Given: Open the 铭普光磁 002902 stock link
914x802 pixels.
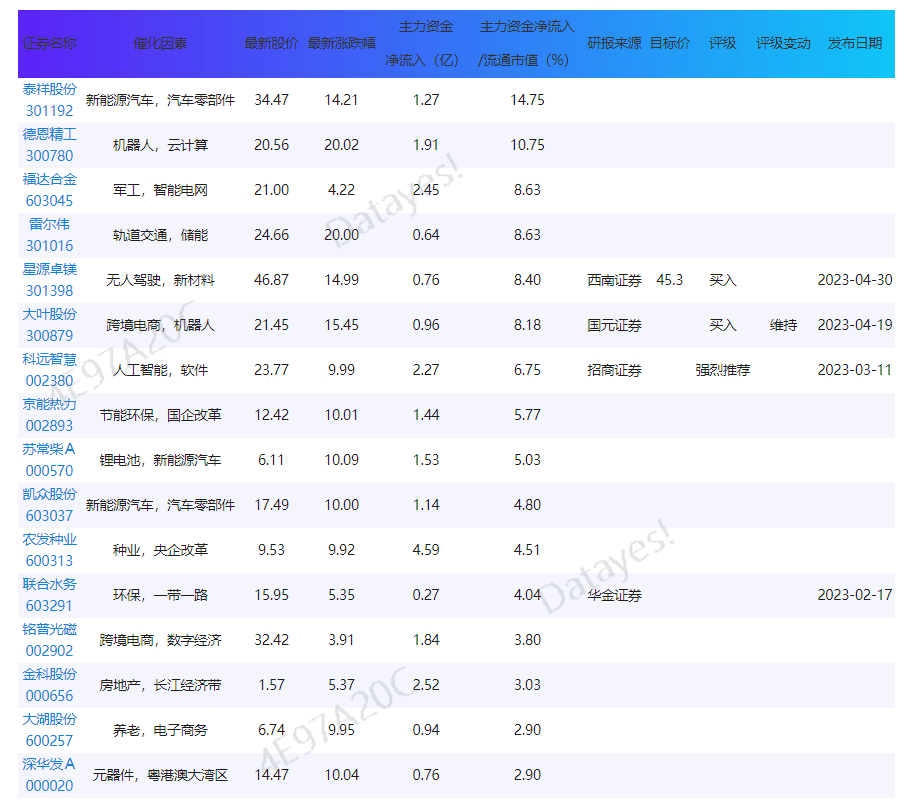Looking at the screenshot, I should pyautogui.click(x=50, y=640).
